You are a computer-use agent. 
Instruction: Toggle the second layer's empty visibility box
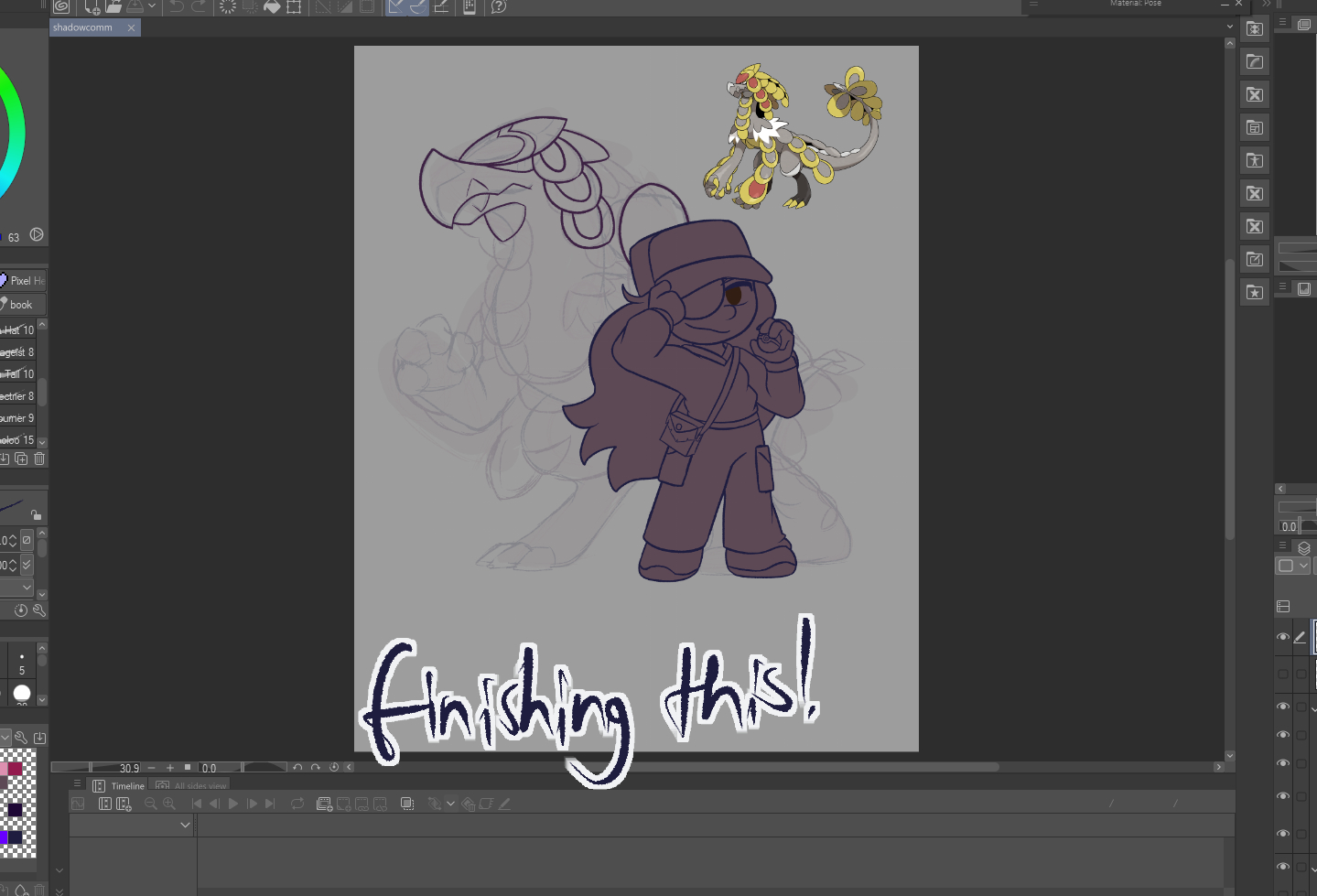[1283, 674]
